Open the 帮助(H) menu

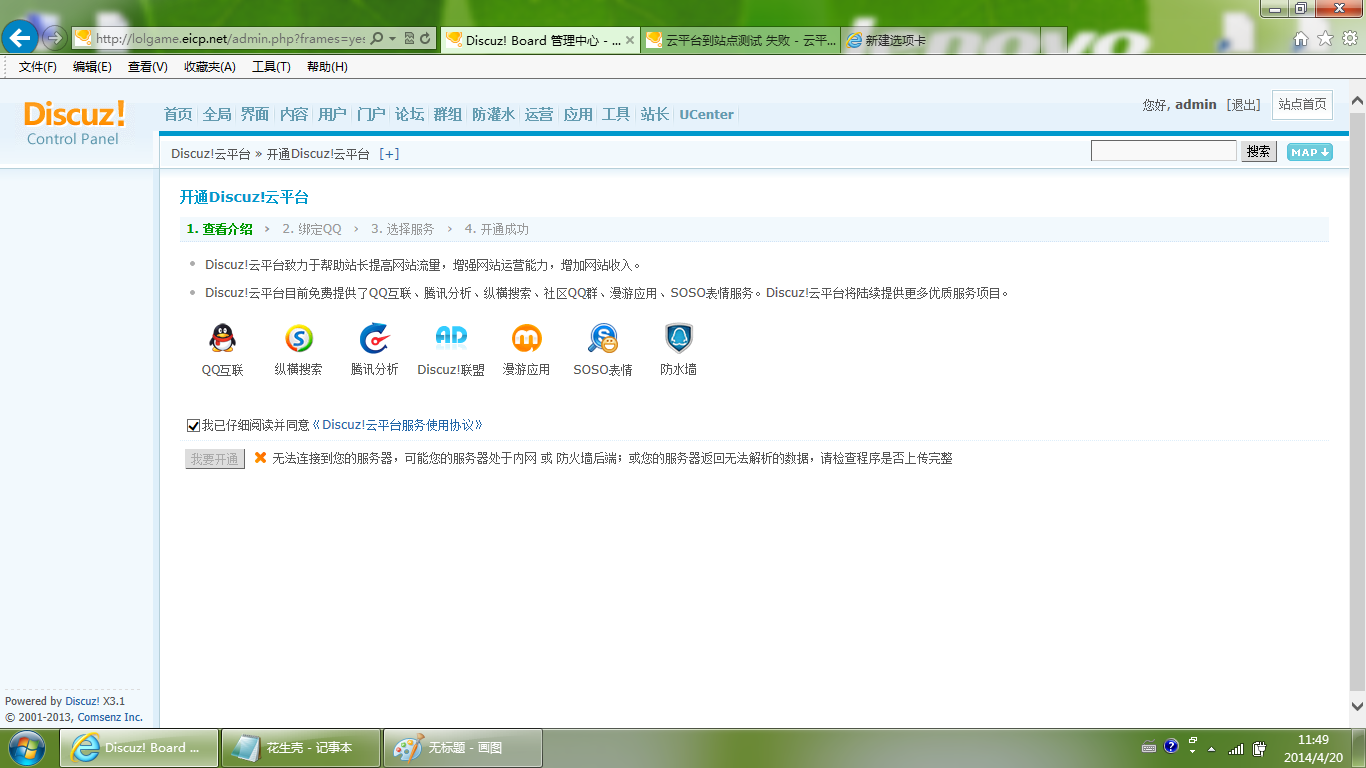click(x=327, y=67)
